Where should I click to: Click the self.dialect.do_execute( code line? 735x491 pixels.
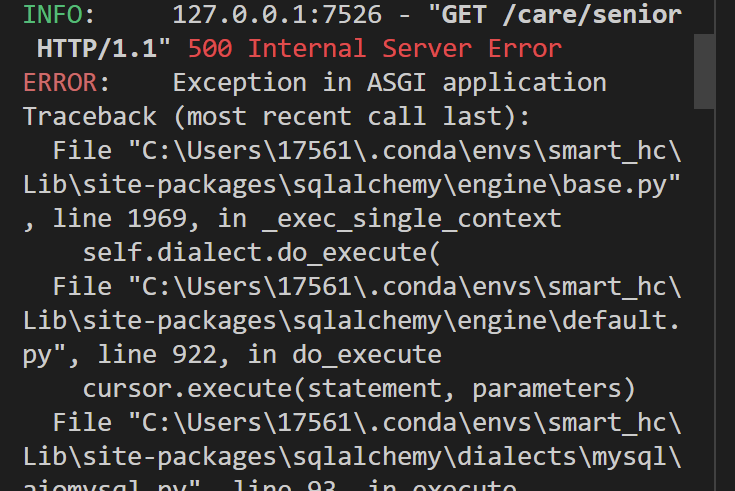262,253
